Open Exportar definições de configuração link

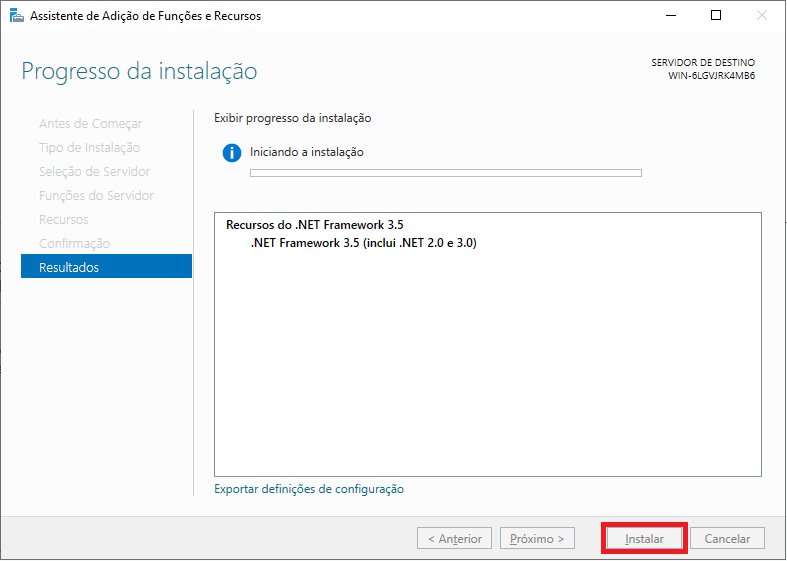pyautogui.click(x=309, y=489)
